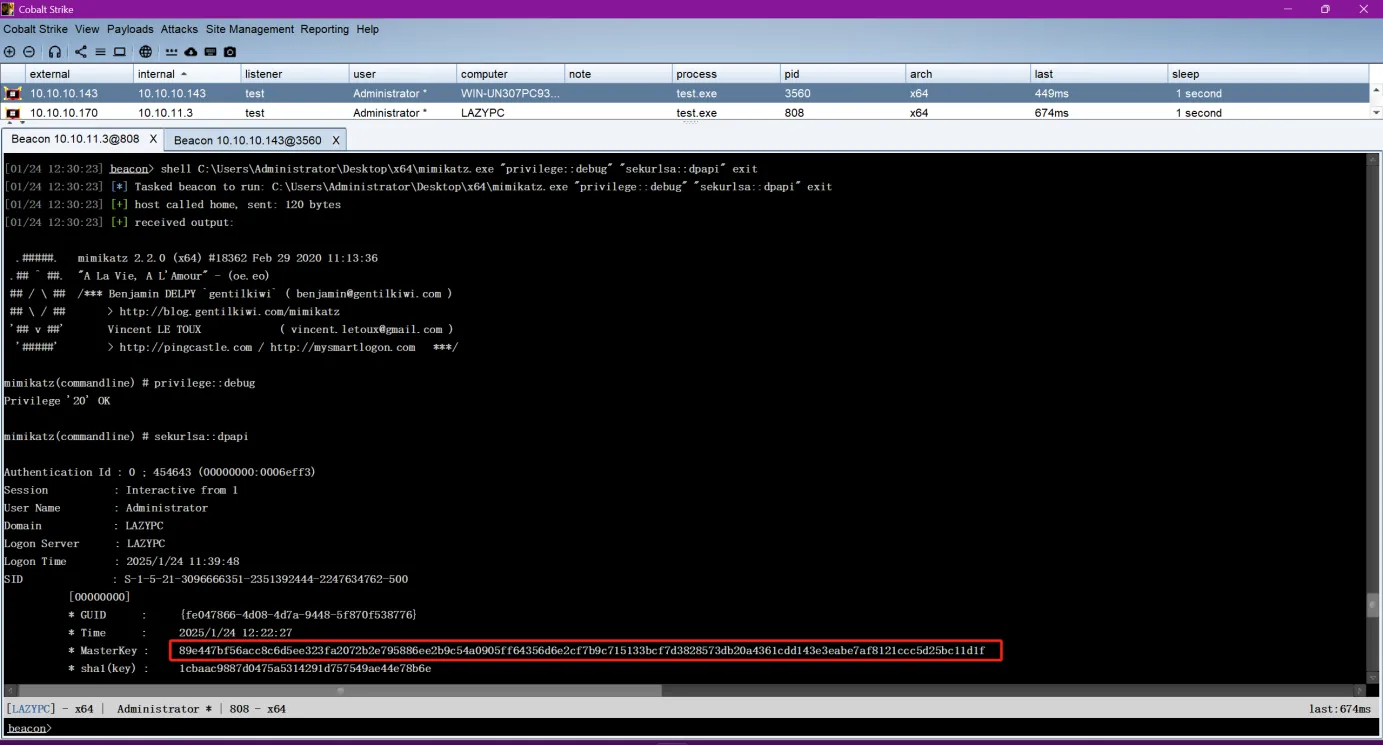1383x745 pixels.
Task: Open Credentials via the dots-line icon
Action: tap(172, 52)
